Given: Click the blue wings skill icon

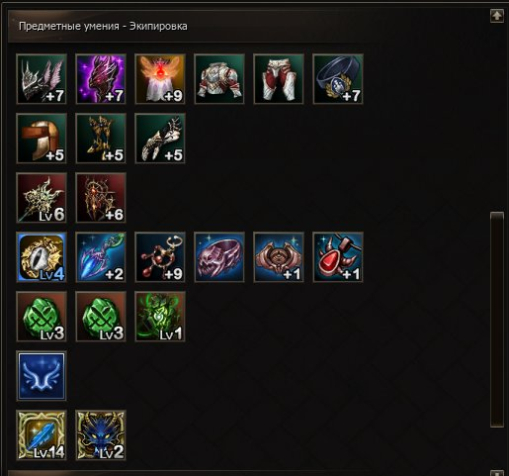Looking at the screenshot, I should pos(42,376).
